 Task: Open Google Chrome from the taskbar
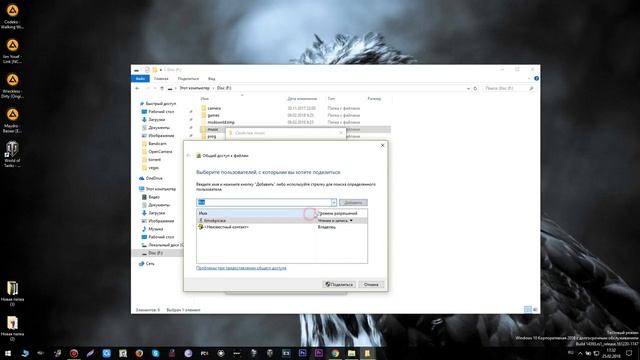point(335,353)
